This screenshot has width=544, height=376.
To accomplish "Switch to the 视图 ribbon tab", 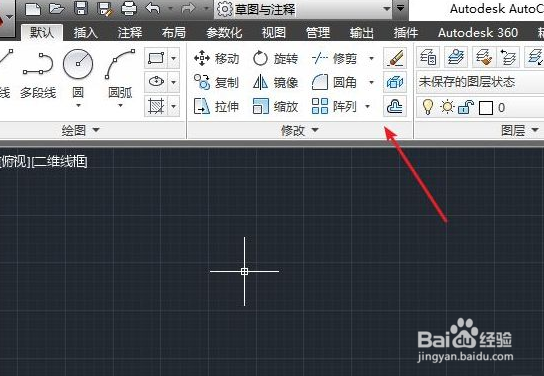I will (x=274, y=33).
